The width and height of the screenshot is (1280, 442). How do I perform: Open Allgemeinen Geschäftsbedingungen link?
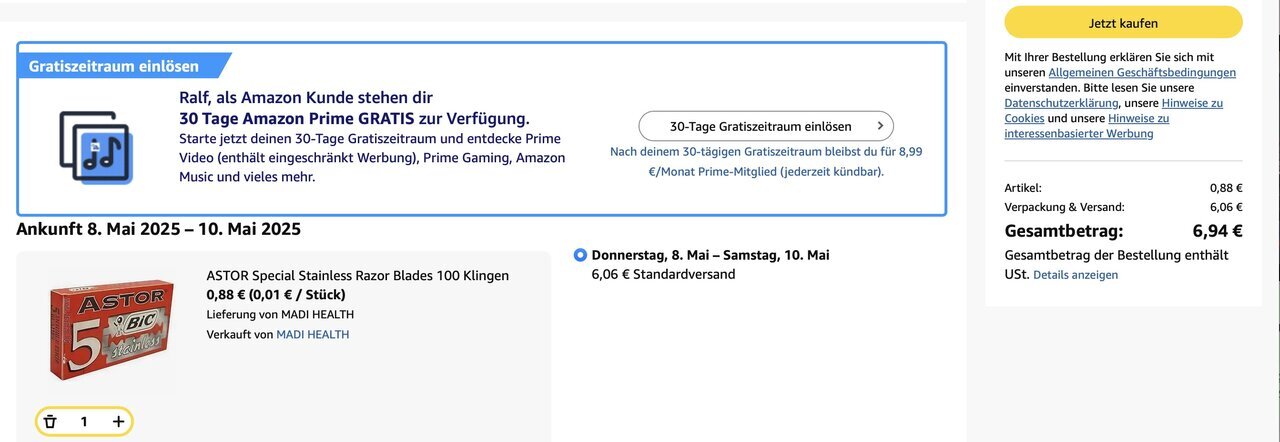pos(1142,73)
